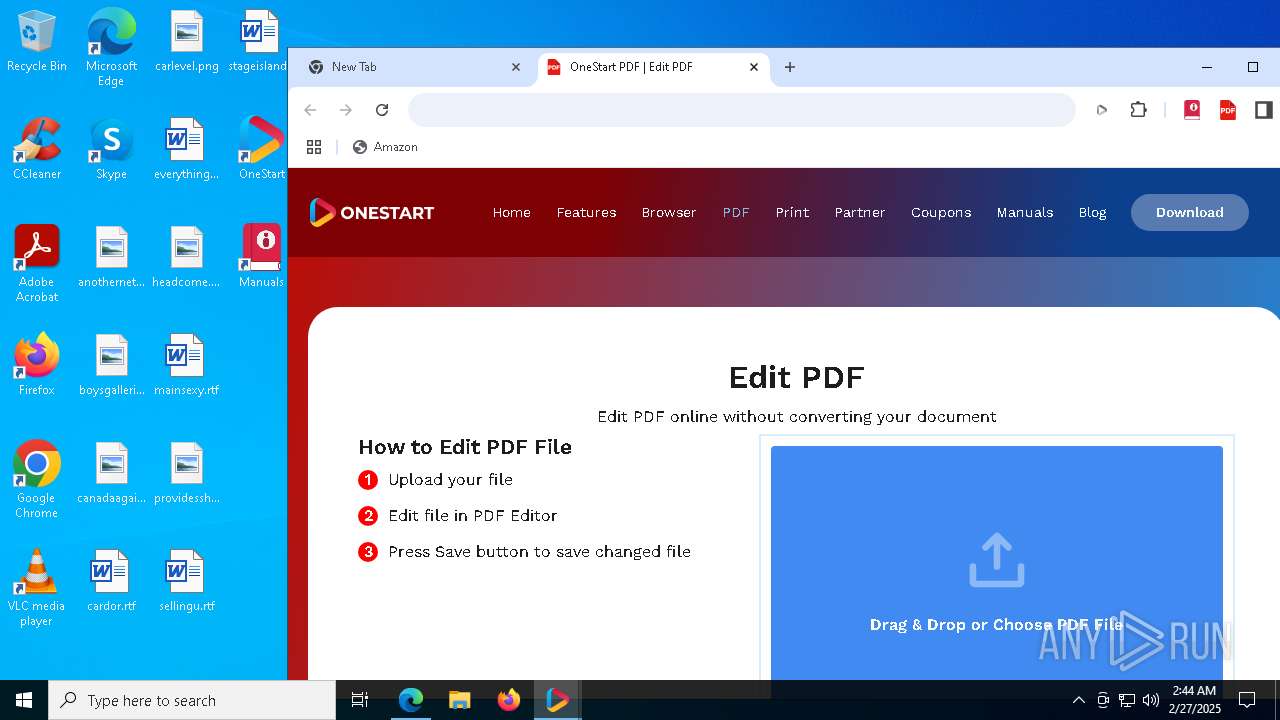Screen dimensions: 1280x720
Task: Open Edge from taskbar
Action: [x=411, y=700]
